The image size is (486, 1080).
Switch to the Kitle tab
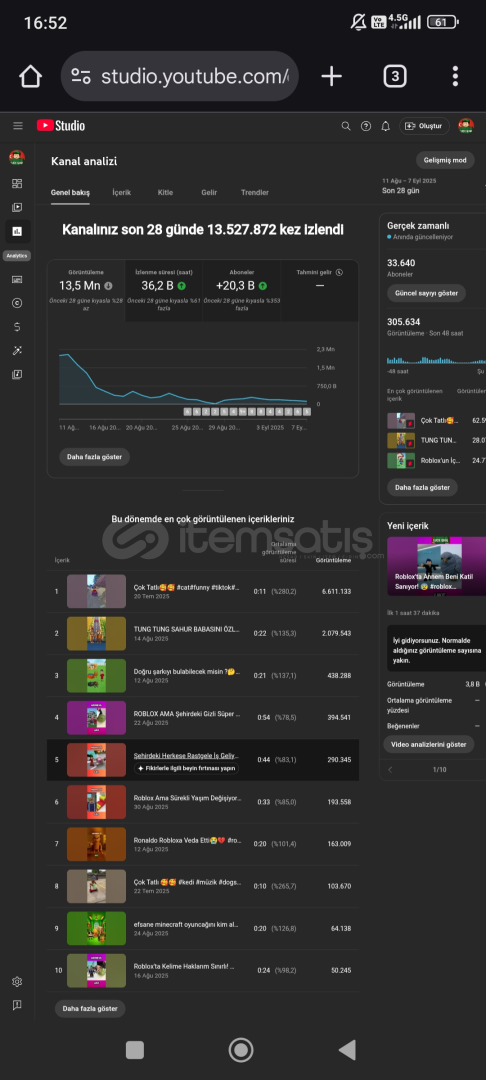click(x=165, y=193)
